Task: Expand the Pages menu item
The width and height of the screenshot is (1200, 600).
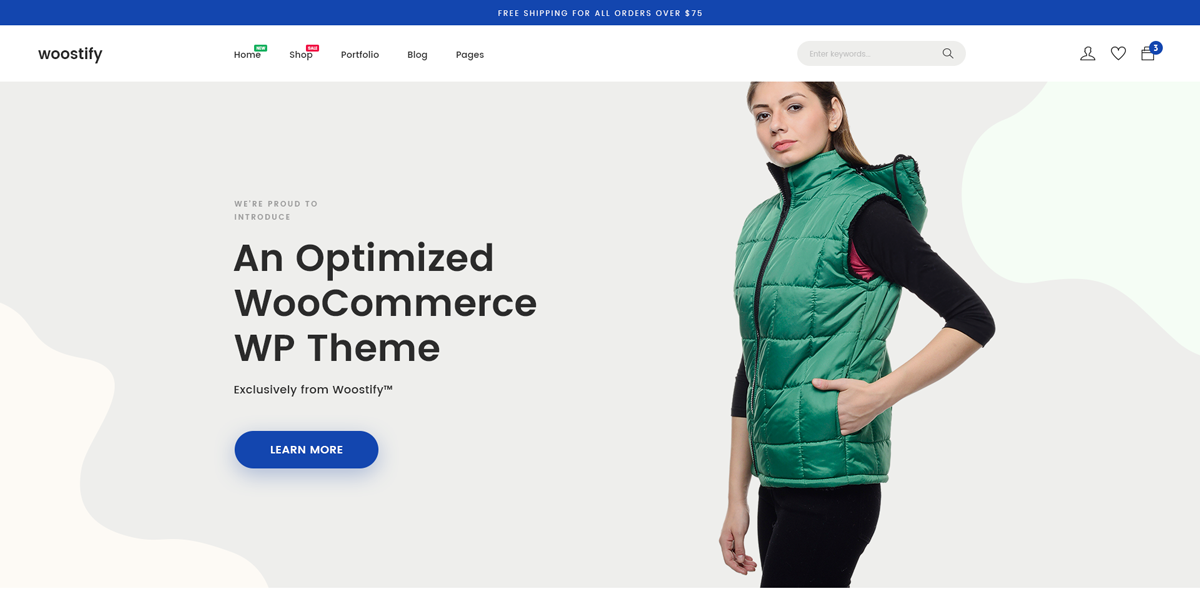Action: (470, 55)
